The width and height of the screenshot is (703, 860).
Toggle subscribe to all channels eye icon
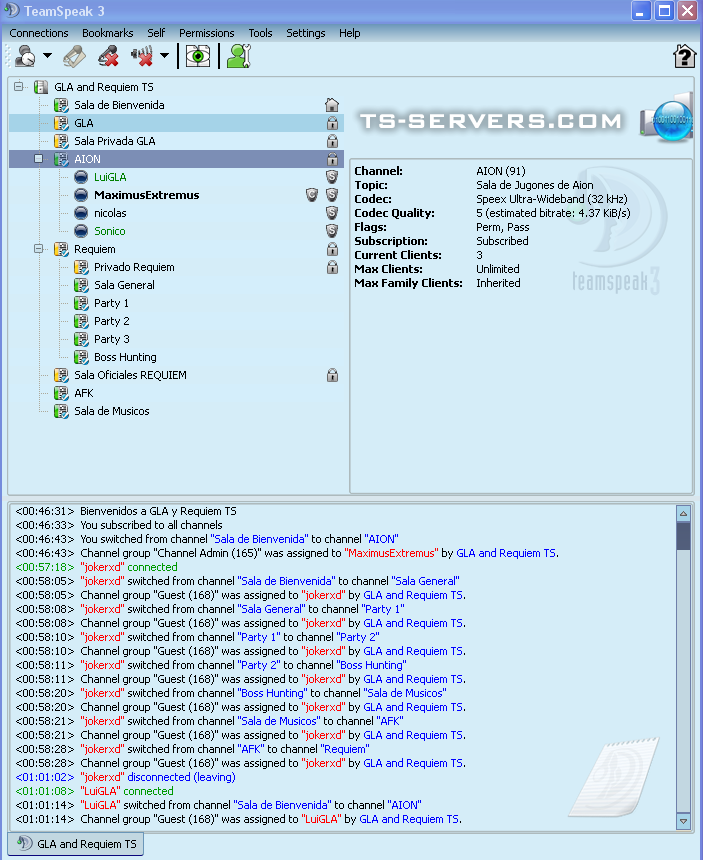click(x=198, y=56)
